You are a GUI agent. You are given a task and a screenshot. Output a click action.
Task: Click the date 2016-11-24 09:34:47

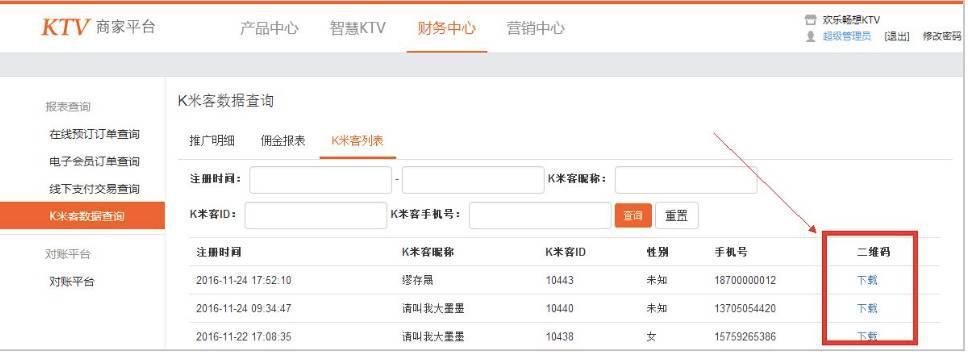(244, 308)
